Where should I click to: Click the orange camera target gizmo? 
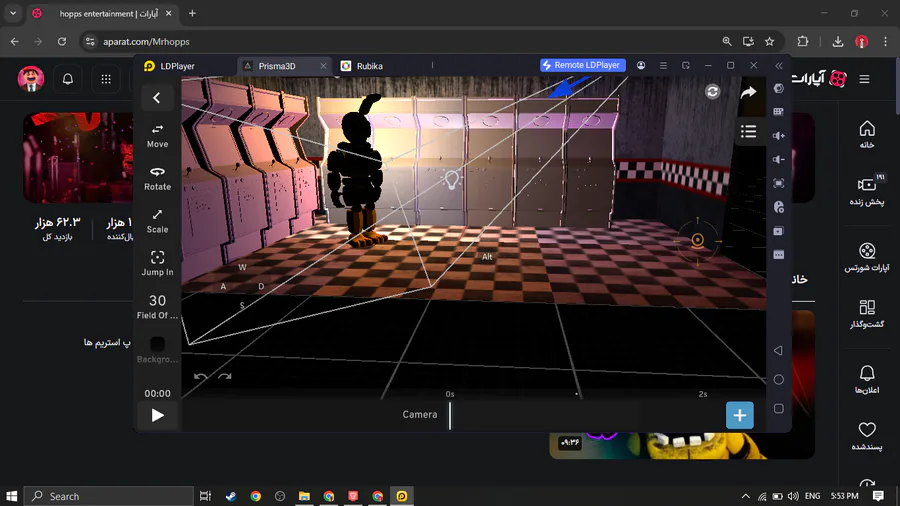(x=697, y=240)
